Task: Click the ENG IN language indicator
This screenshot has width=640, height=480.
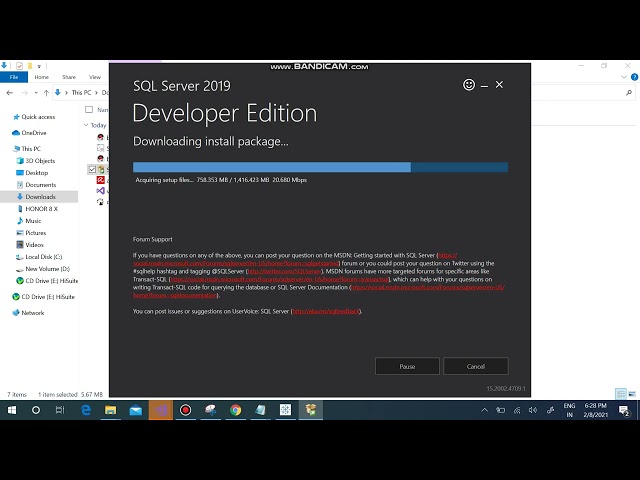Action: click(569, 410)
